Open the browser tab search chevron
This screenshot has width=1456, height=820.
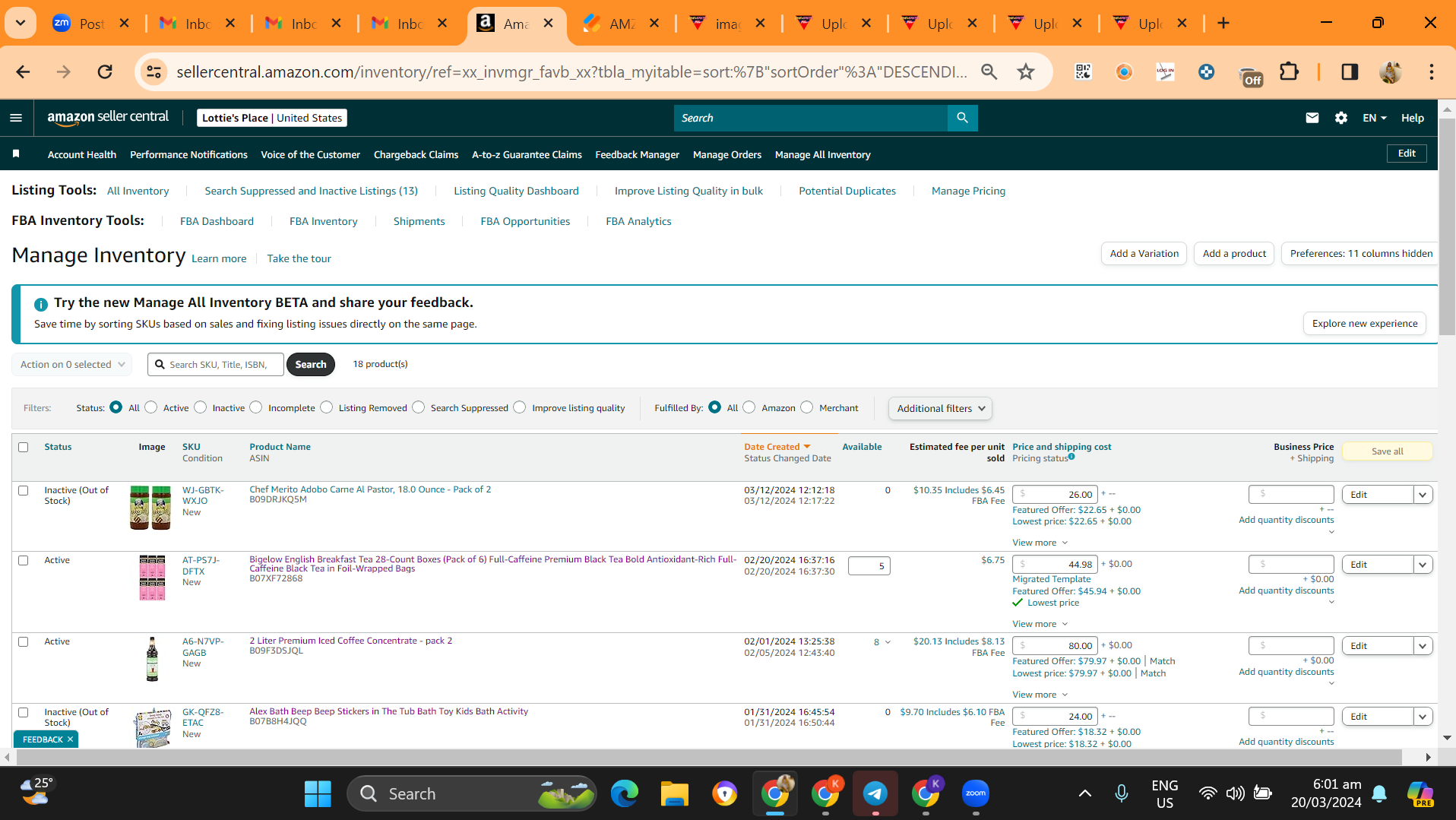[x=21, y=24]
